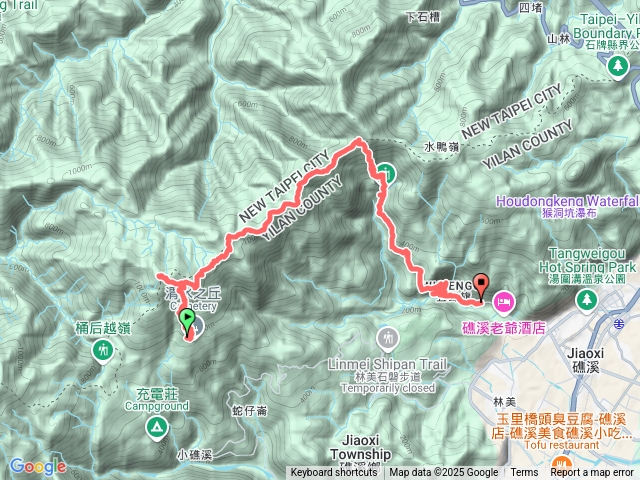The width and height of the screenshot is (640, 480).
Task: Click the green hiking marker near route peak
Action: pos(386,174)
